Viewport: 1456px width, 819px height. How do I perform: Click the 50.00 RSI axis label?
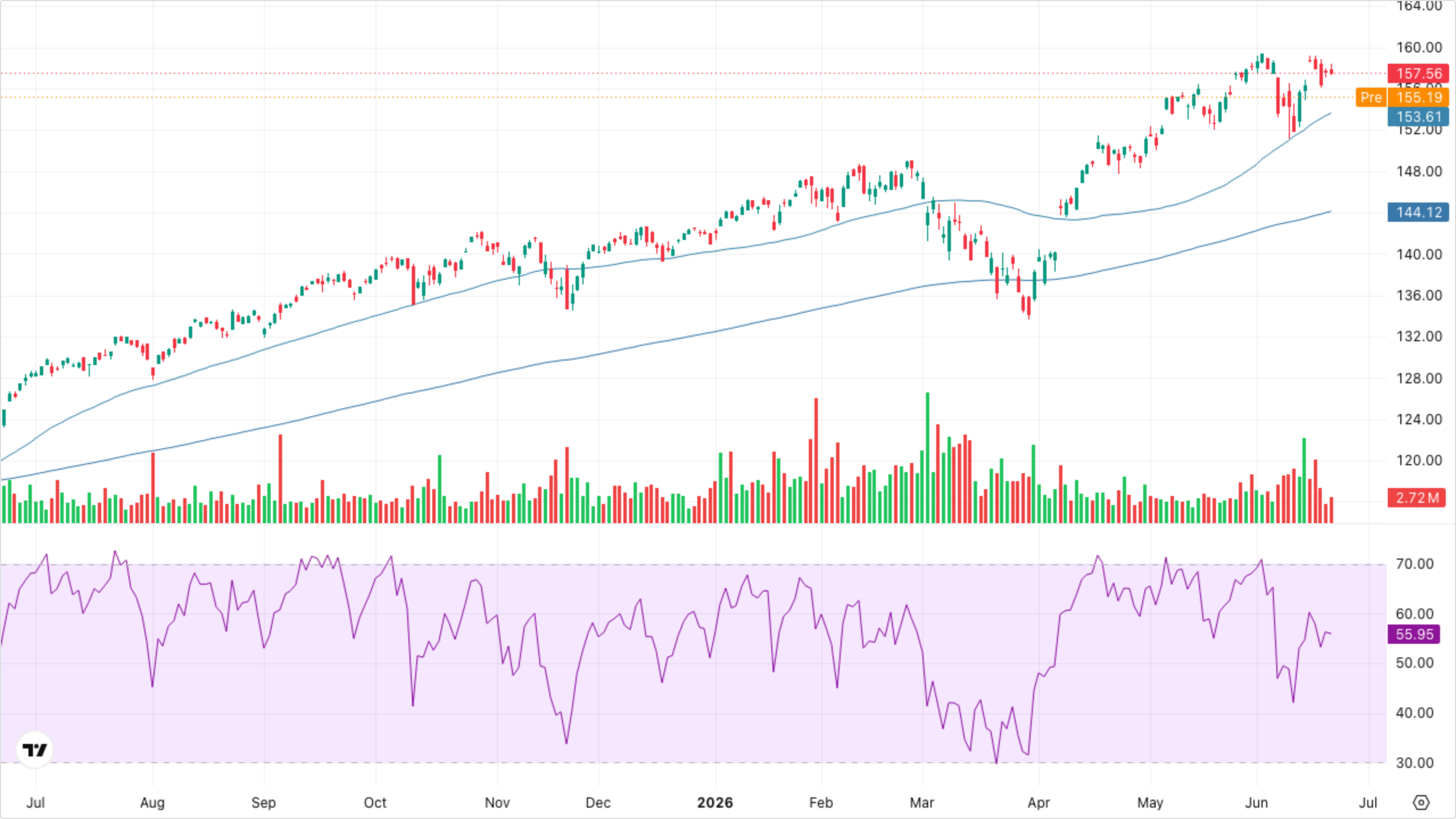click(x=1414, y=663)
